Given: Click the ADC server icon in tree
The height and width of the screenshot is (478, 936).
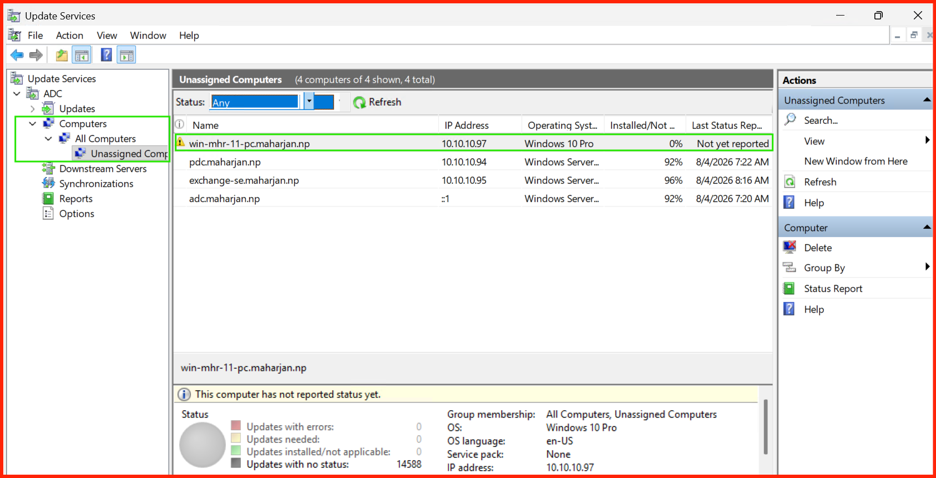Looking at the screenshot, I should tap(33, 94).
